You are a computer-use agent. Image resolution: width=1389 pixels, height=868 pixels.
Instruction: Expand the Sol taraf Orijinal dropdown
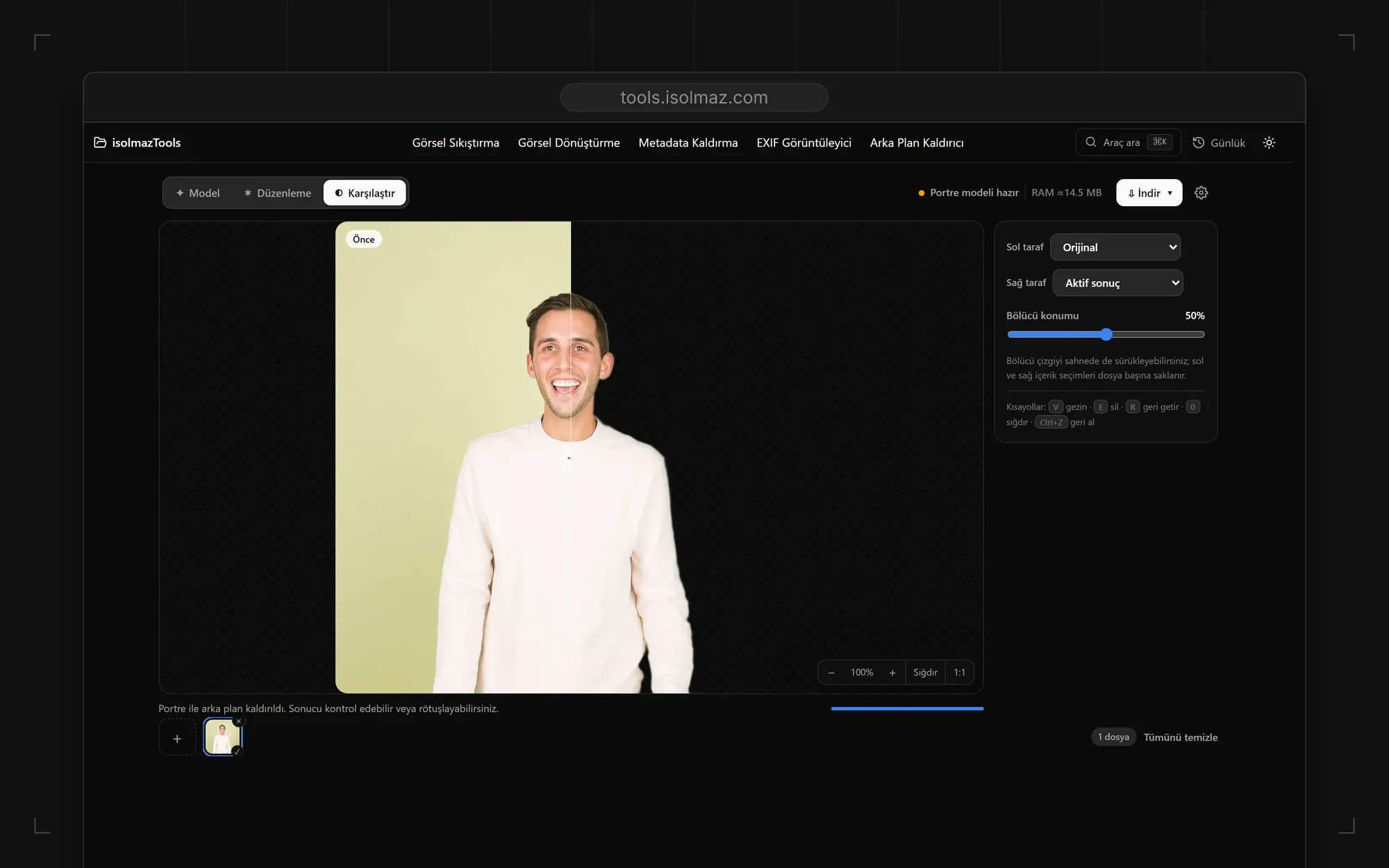point(1115,247)
